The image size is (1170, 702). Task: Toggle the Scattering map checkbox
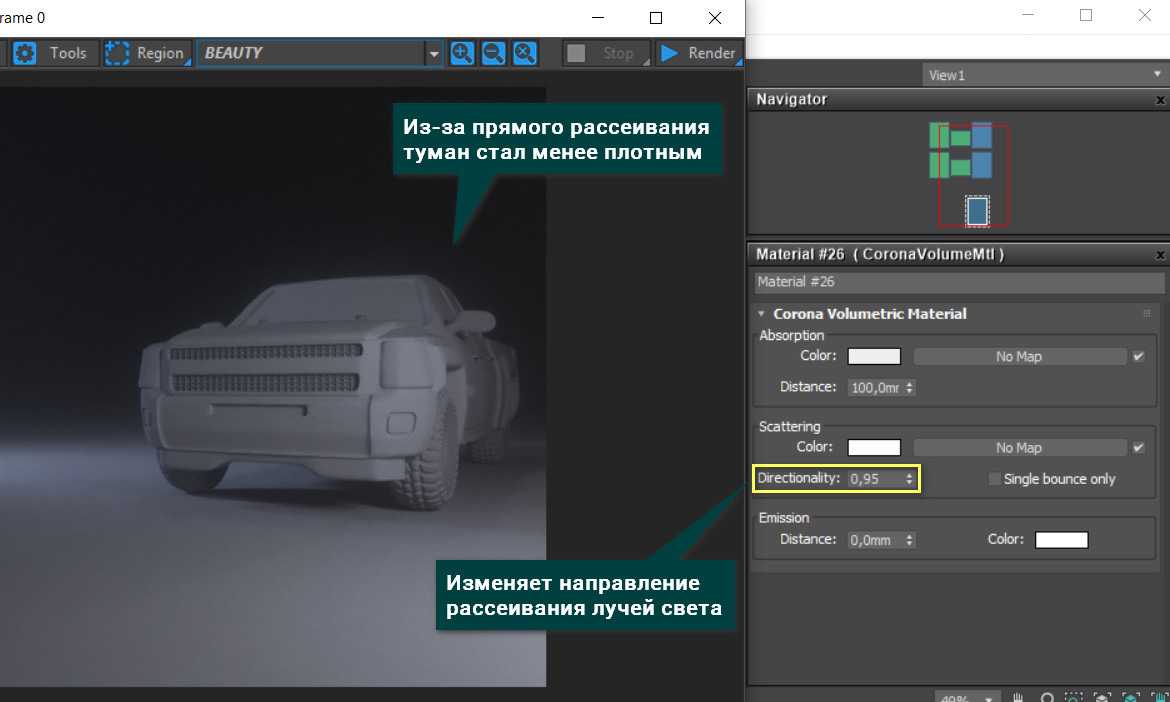pos(1139,448)
